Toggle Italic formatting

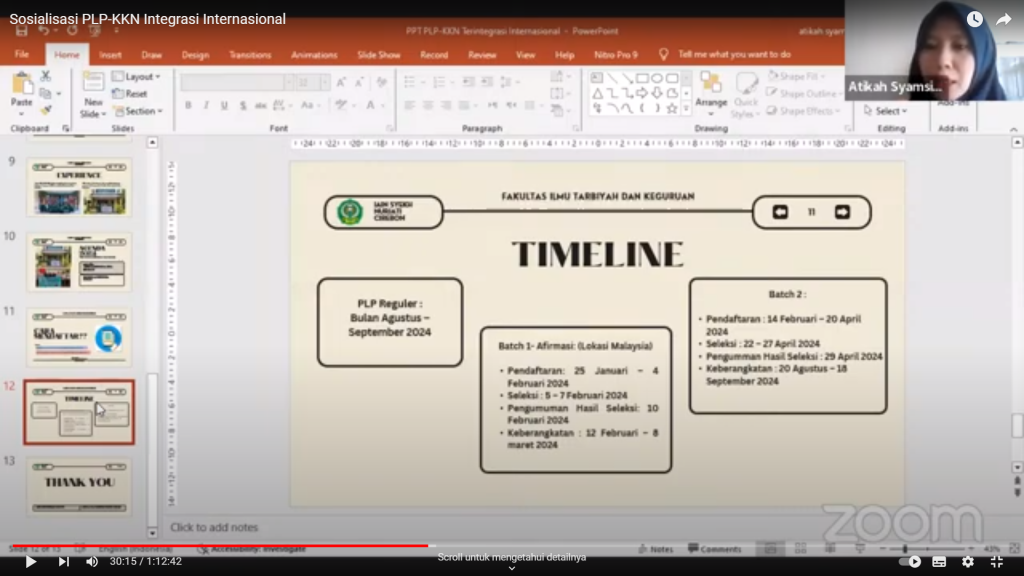(206, 105)
